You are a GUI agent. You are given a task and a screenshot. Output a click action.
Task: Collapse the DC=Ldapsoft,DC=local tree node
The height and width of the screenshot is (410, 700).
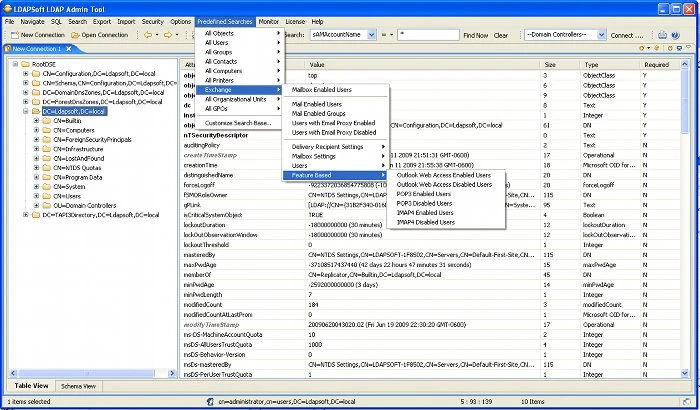25,111
